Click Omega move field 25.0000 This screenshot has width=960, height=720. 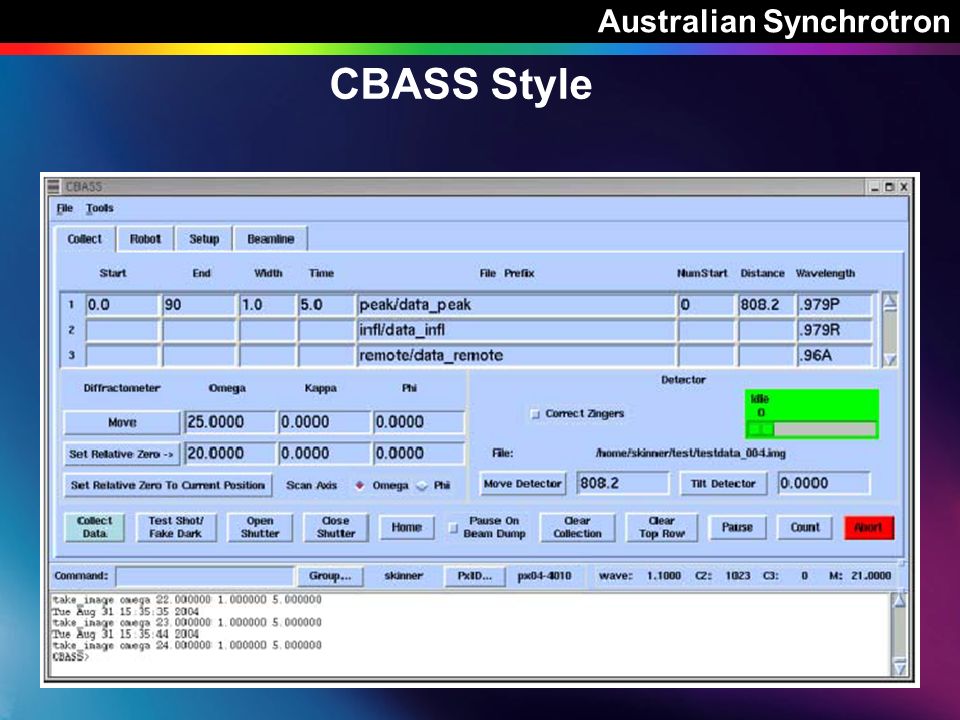click(230, 422)
